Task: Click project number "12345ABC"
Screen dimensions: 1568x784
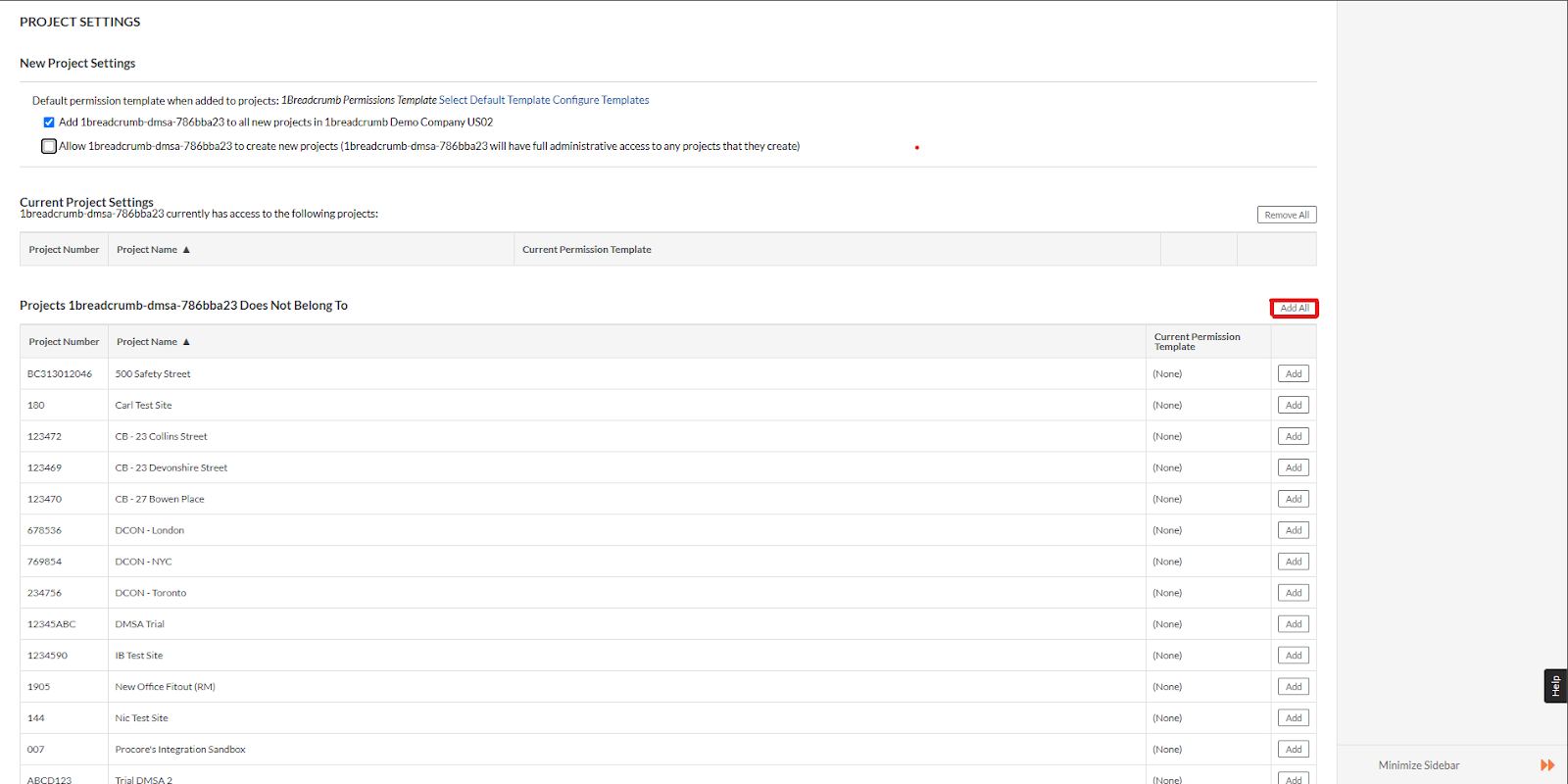Action: pos(51,625)
